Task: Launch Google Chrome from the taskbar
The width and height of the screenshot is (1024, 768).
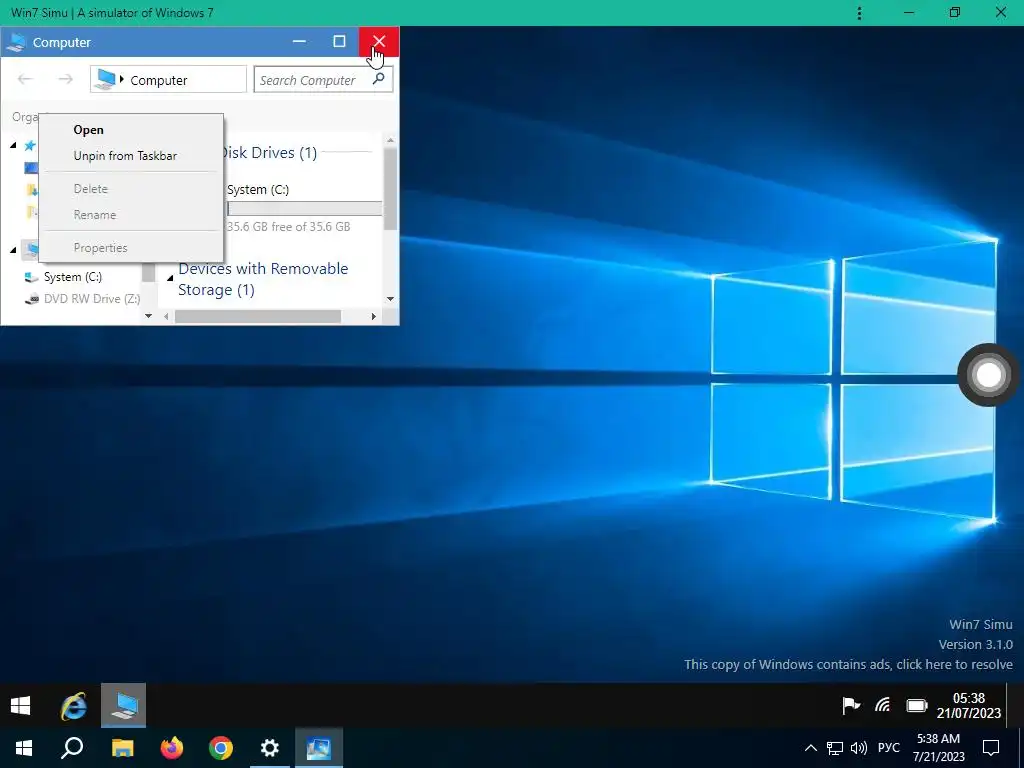Action: [221, 748]
